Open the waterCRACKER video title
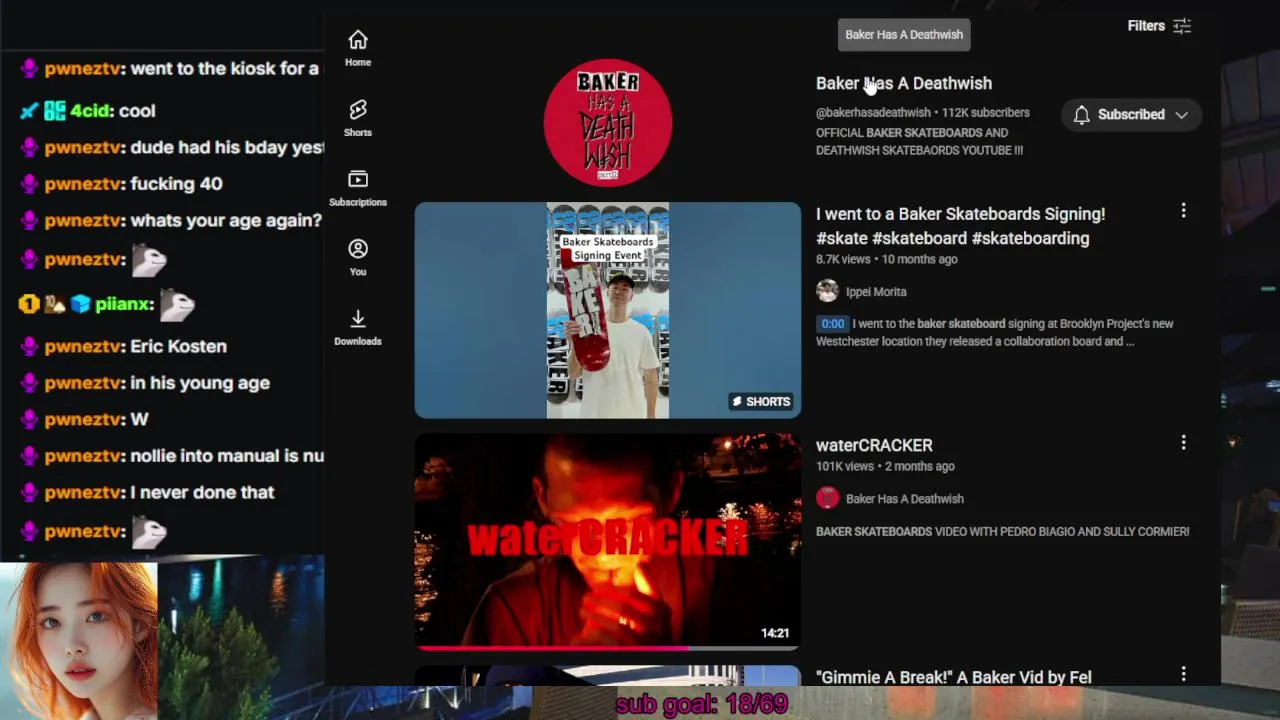Screen dimensions: 1280x720 (x=874, y=445)
